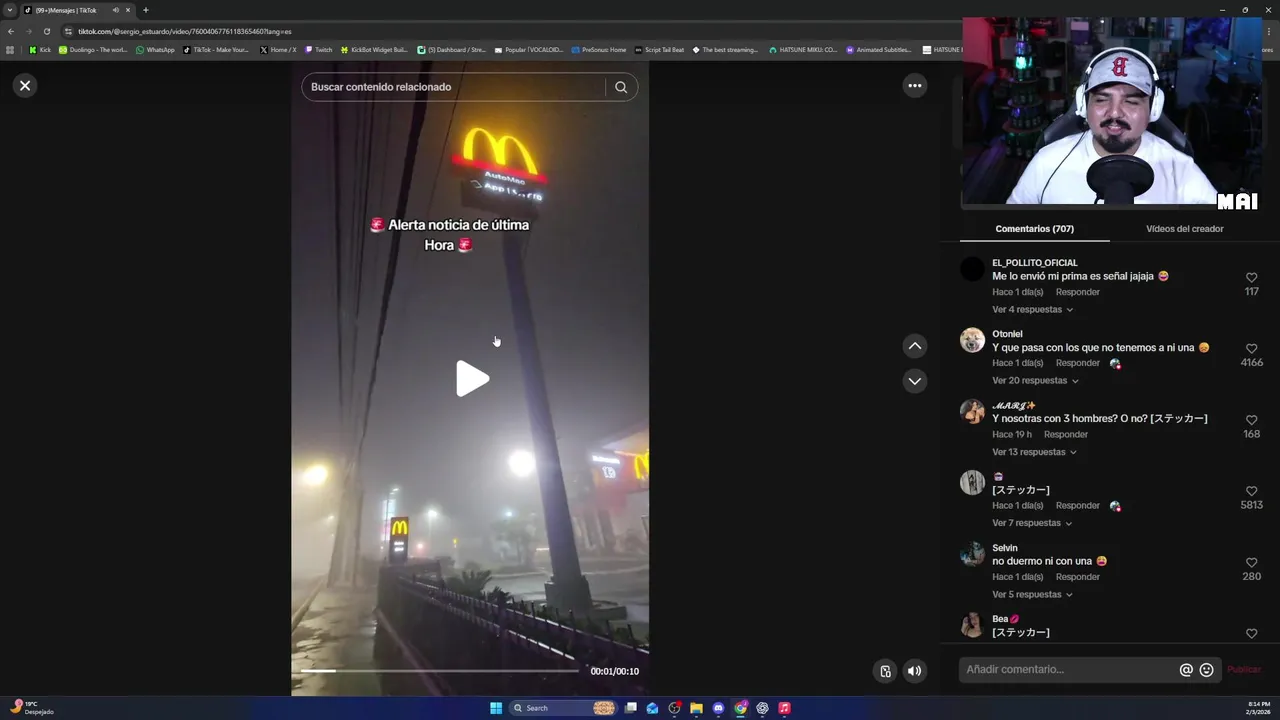This screenshot has height=720, width=1280.
Task: Go back in browser history
Action: (11, 31)
